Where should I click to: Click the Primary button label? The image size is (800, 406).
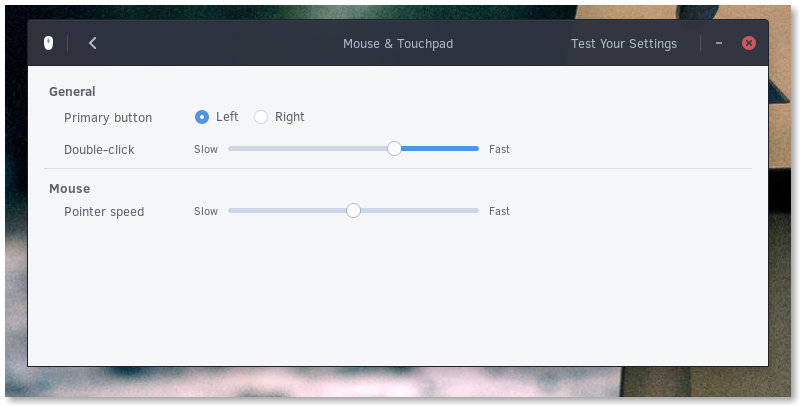(x=108, y=118)
